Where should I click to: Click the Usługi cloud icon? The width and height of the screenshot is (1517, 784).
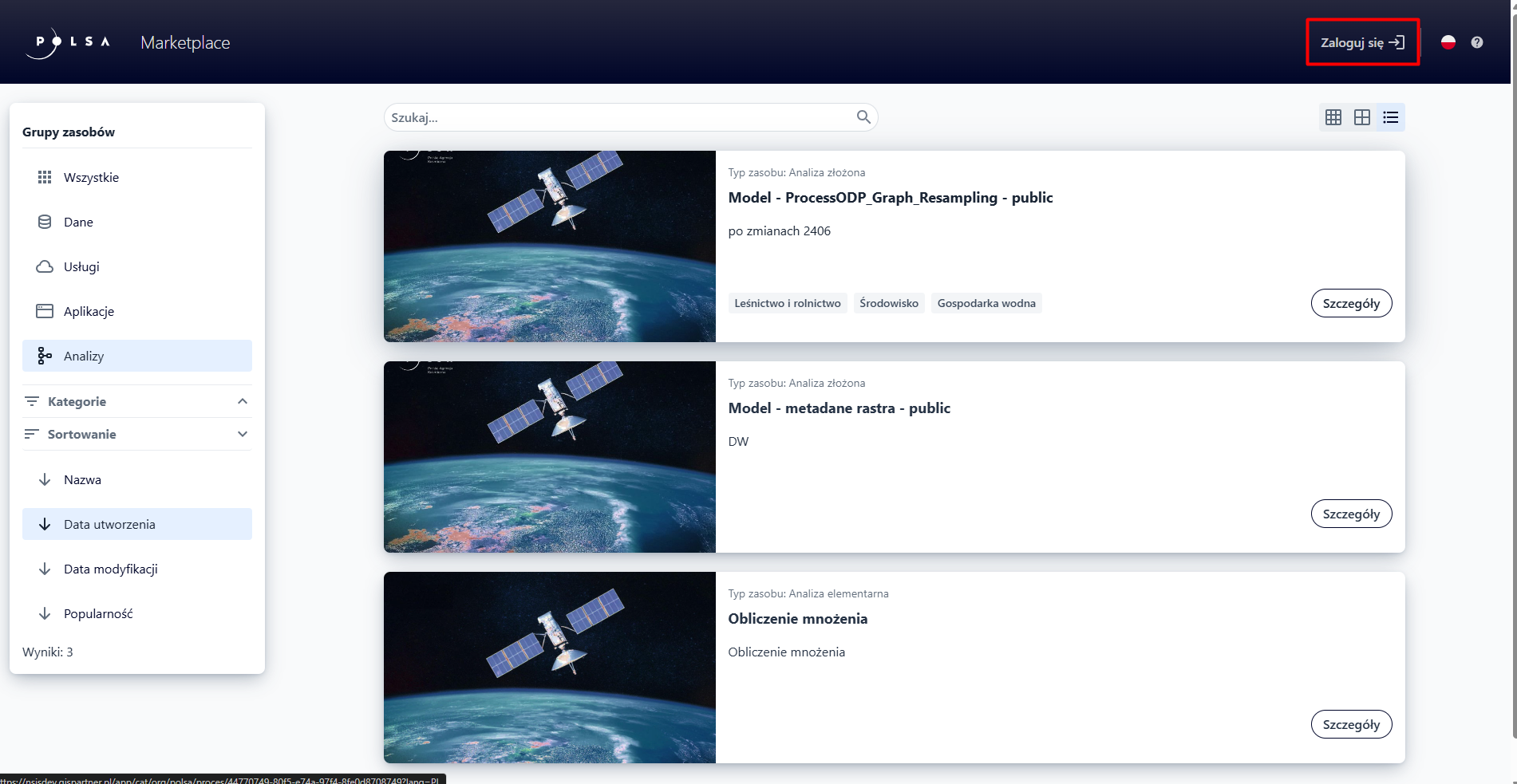pyautogui.click(x=45, y=266)
